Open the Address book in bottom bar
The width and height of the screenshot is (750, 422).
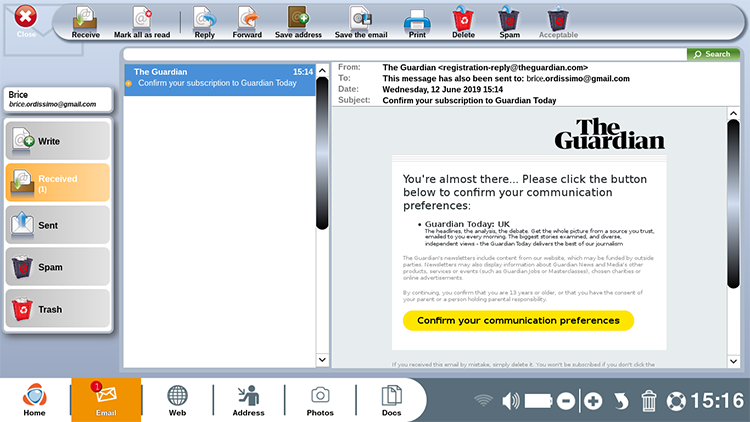pyautogui.click(x=248, y=400)
